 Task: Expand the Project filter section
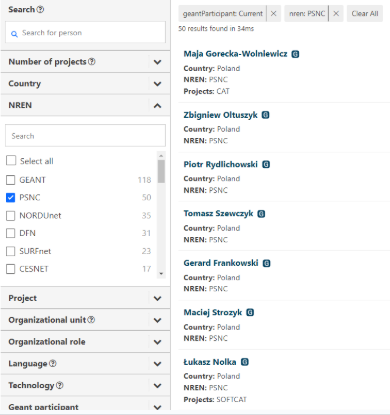85,298
